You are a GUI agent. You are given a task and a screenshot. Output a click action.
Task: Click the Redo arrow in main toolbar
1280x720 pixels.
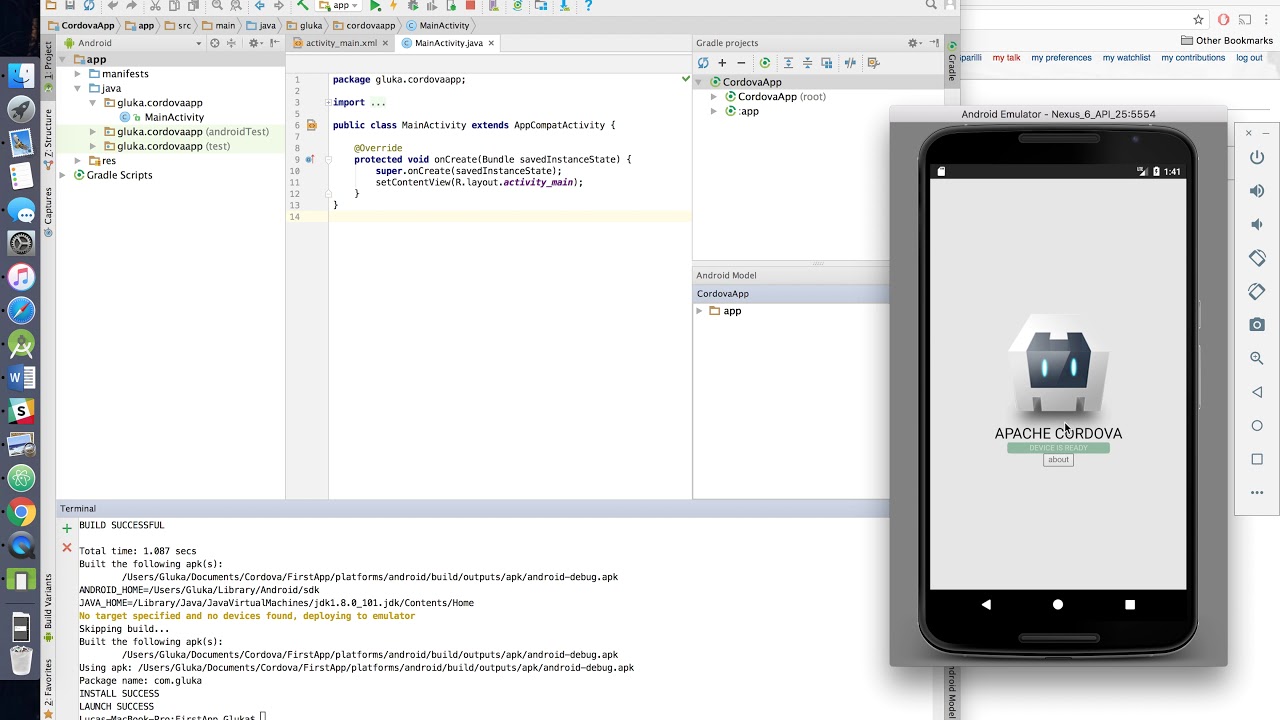131,5
